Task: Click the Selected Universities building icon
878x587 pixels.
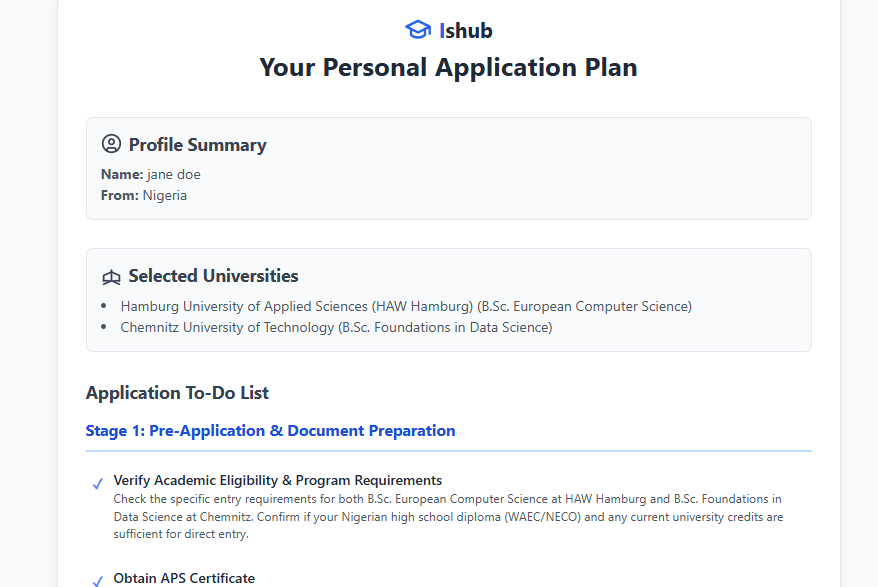Action: tap(111, 277)
